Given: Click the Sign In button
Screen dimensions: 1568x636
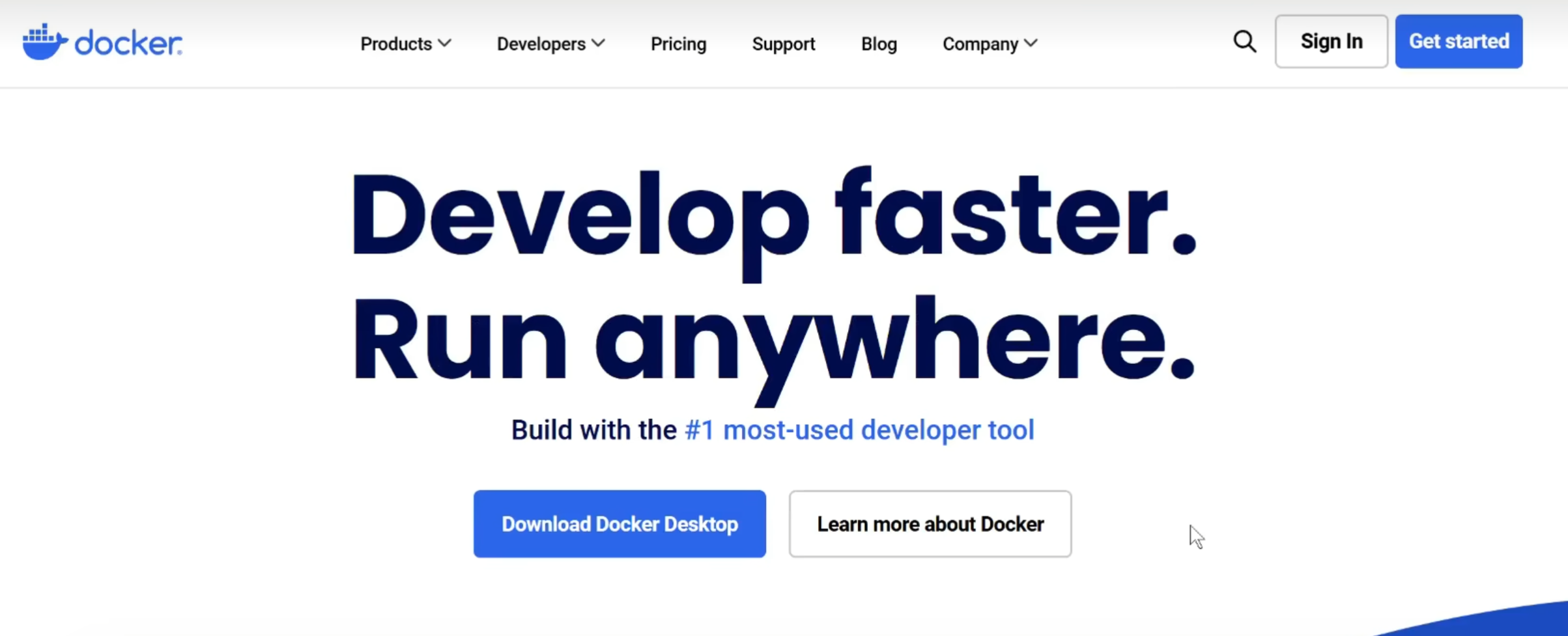Looking at the screenshot, I should (1331, 41).
